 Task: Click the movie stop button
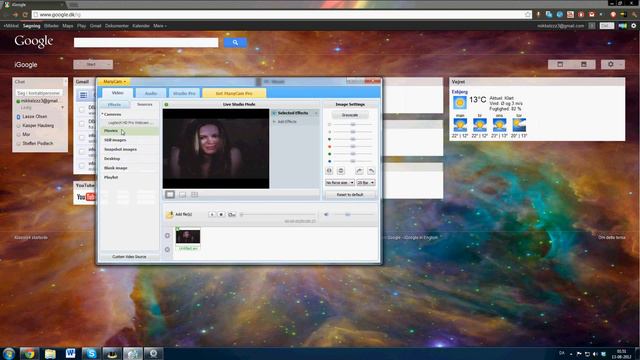(221, 214)
